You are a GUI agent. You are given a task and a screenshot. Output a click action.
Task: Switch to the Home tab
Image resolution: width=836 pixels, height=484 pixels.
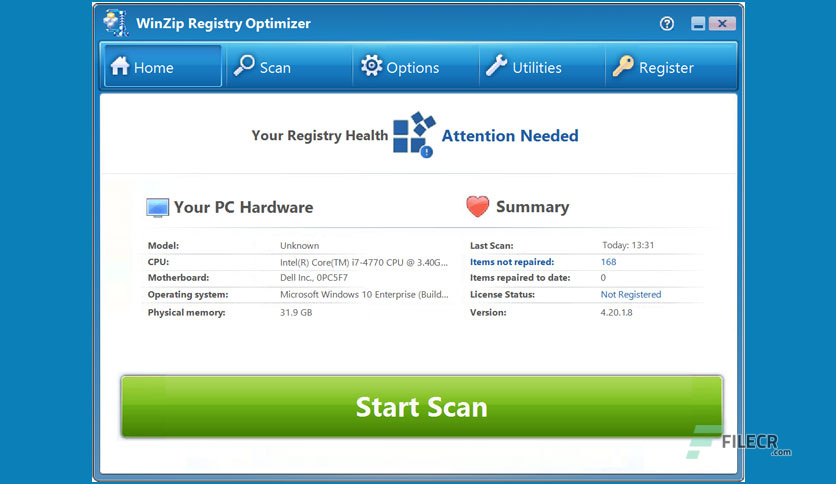163,66
